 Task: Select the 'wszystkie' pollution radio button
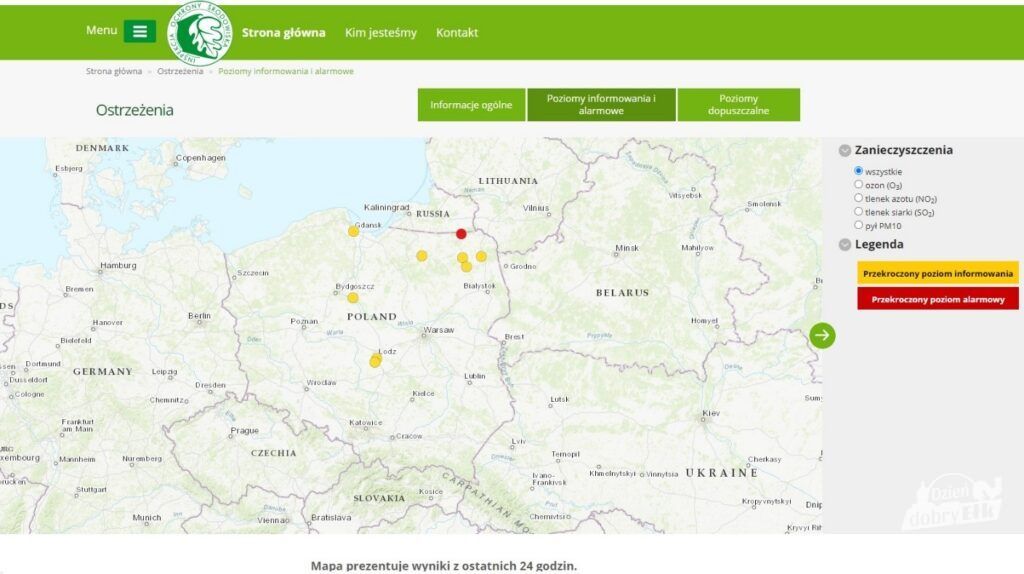tap(858, 171)
